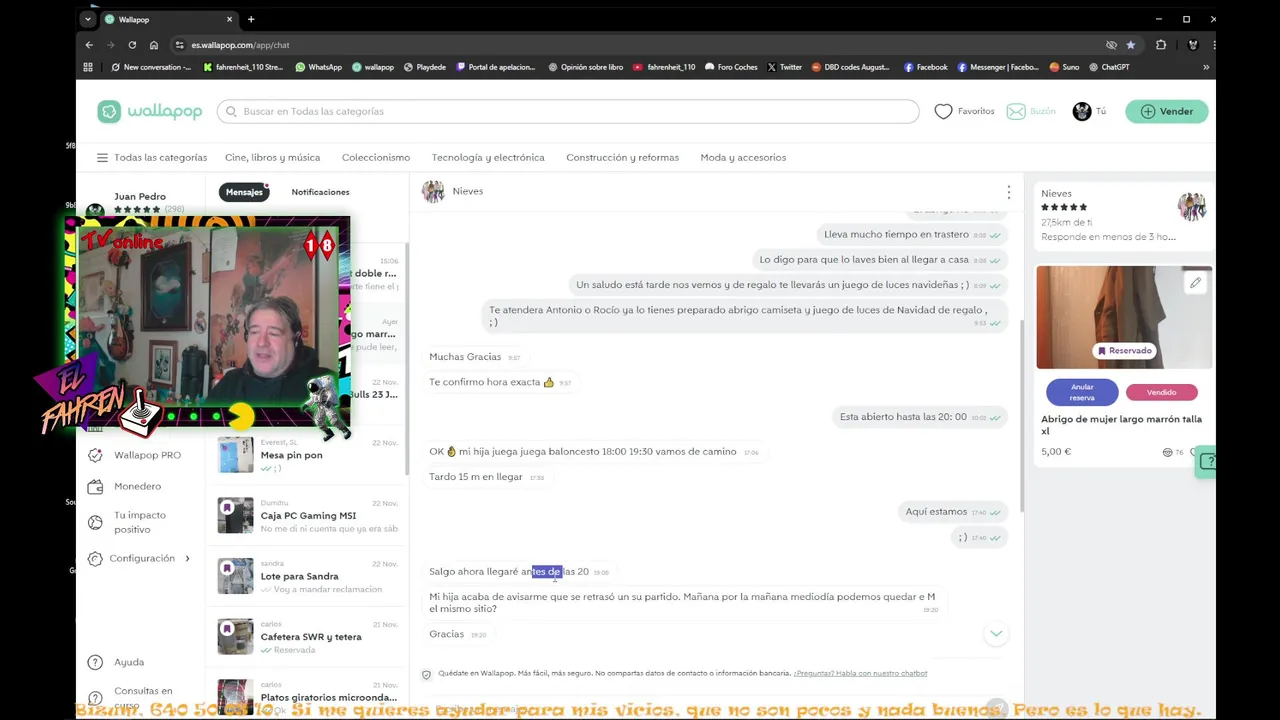Jump to latest message arrow

[995, 633]
